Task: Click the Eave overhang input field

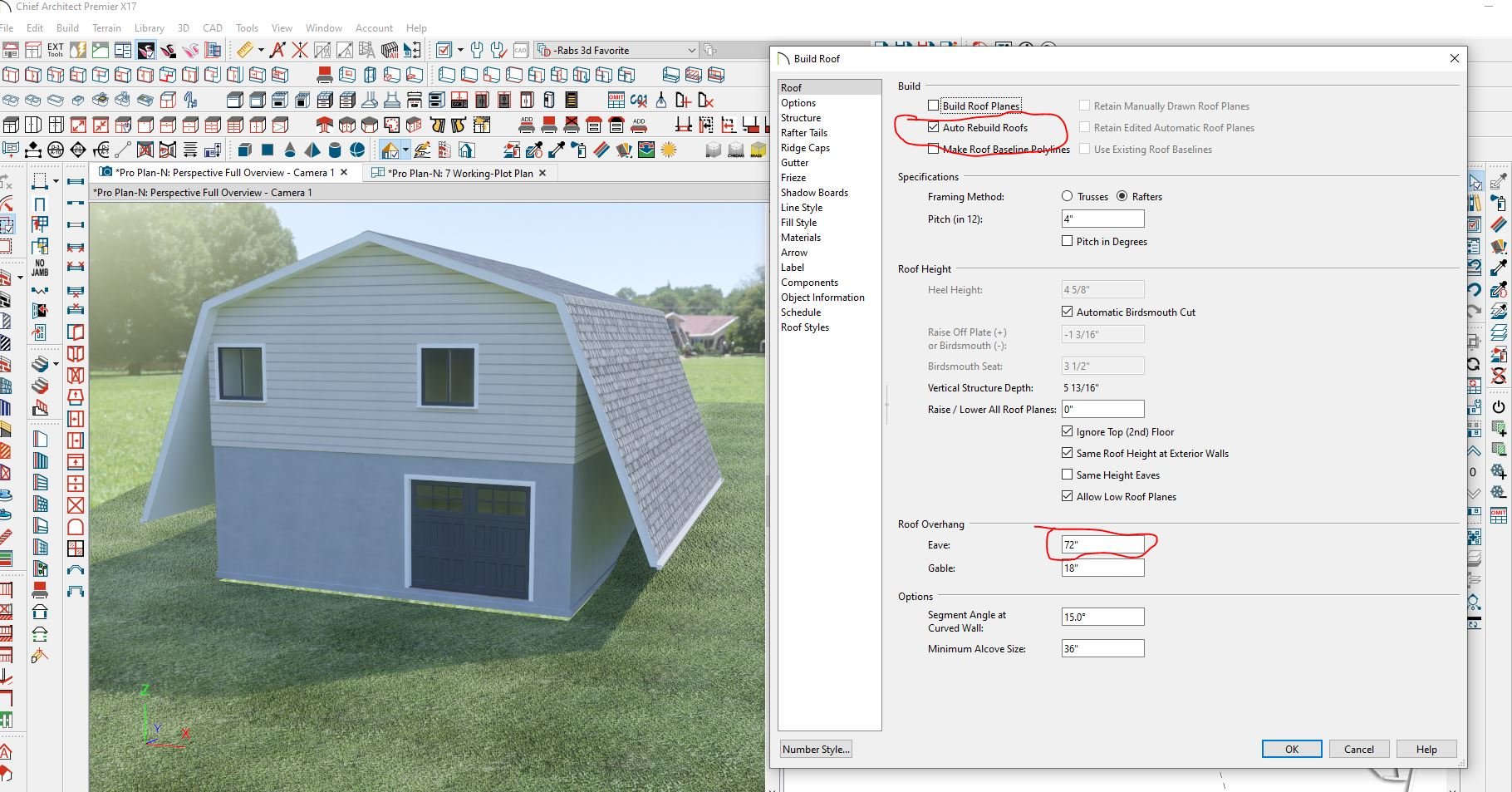Action: (1102, 545)
